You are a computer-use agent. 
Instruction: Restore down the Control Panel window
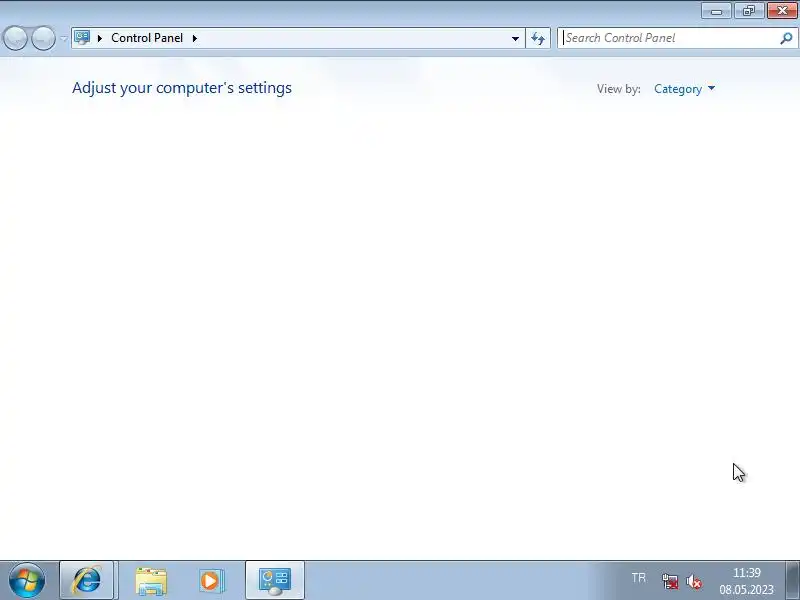tap(748, 11)
